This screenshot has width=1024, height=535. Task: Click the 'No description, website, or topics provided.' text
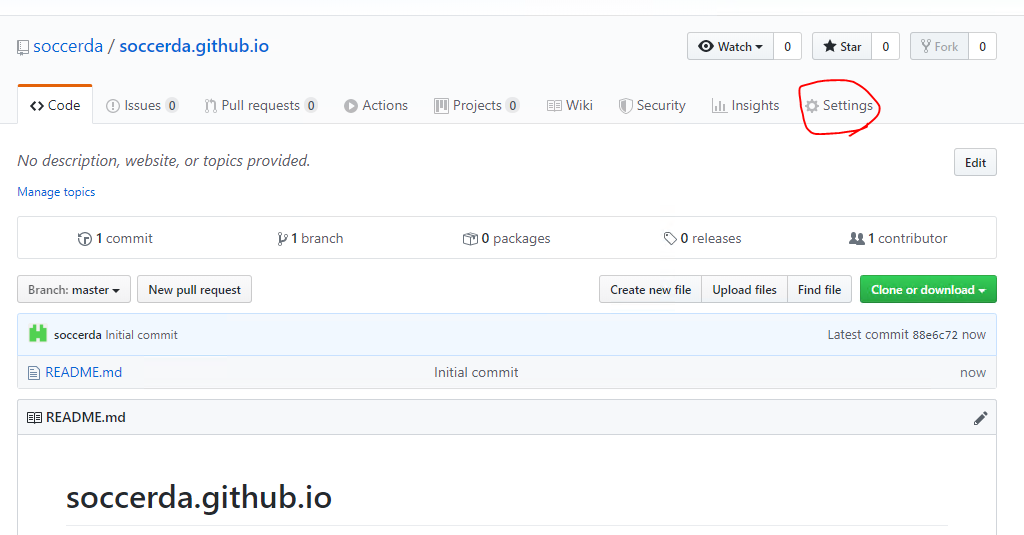coord(164,161)
